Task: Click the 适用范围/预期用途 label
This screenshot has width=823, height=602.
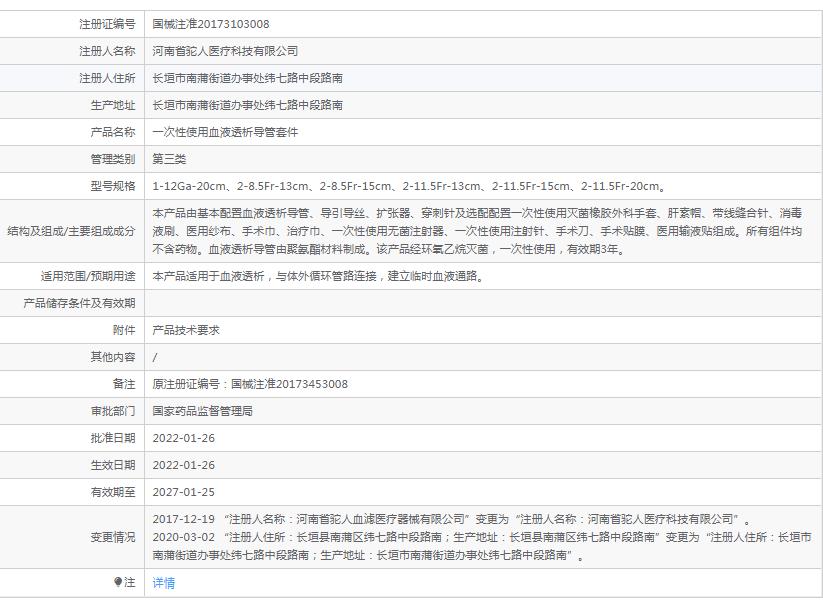Action: (88, 276)
